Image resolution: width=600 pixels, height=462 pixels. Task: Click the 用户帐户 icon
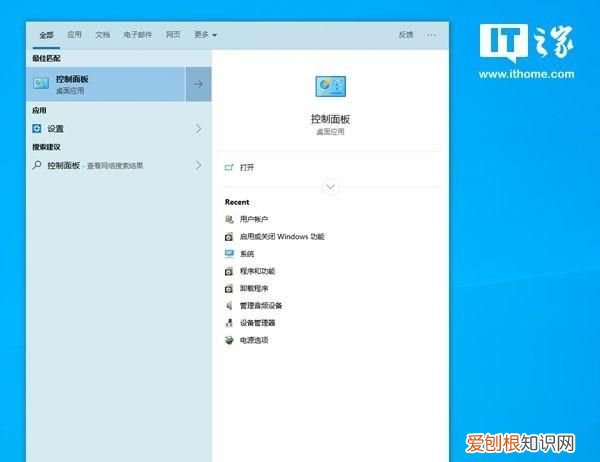pos(229,219)
